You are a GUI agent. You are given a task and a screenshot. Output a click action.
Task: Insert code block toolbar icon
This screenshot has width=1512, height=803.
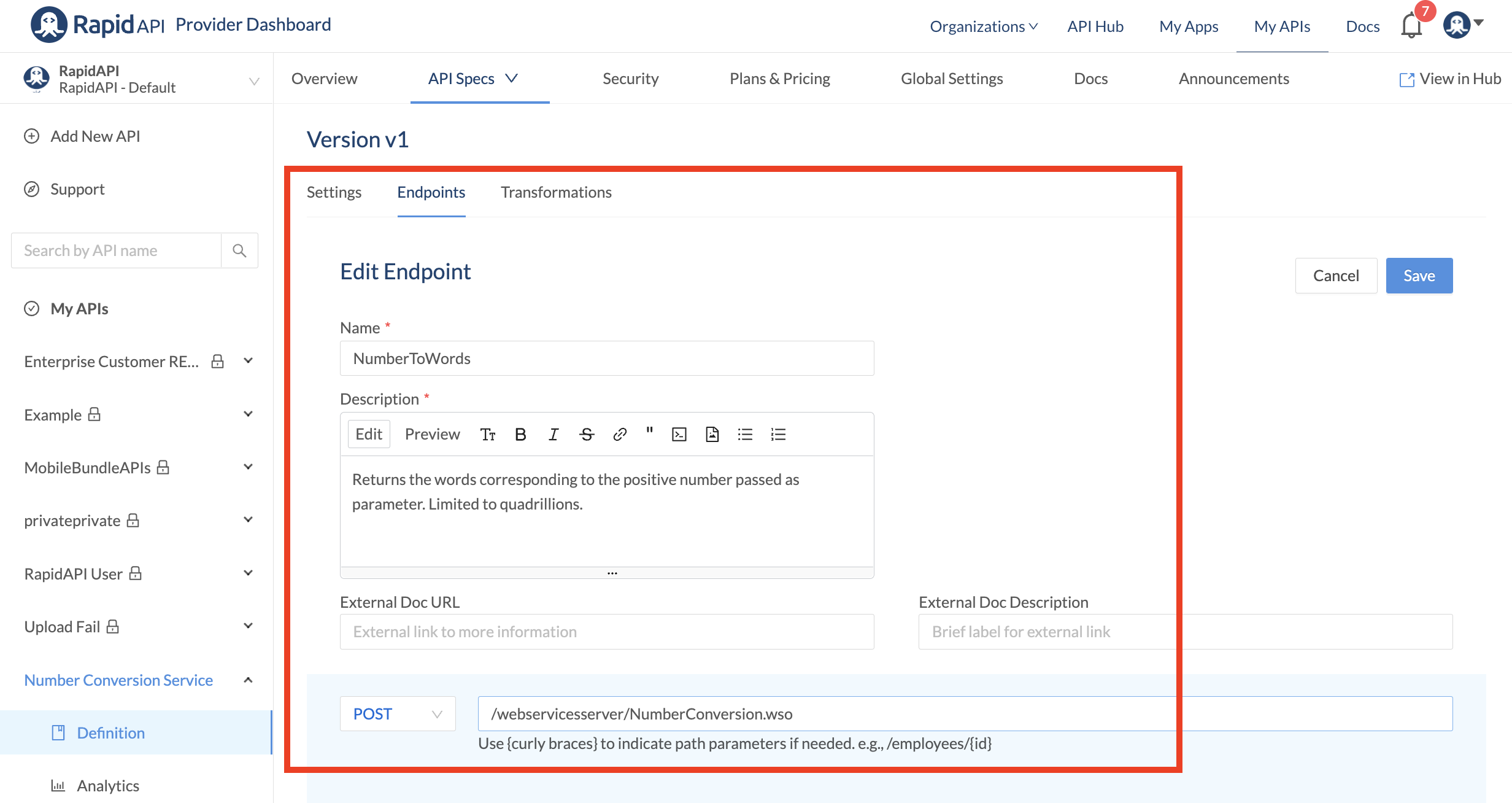coord(679,435)
